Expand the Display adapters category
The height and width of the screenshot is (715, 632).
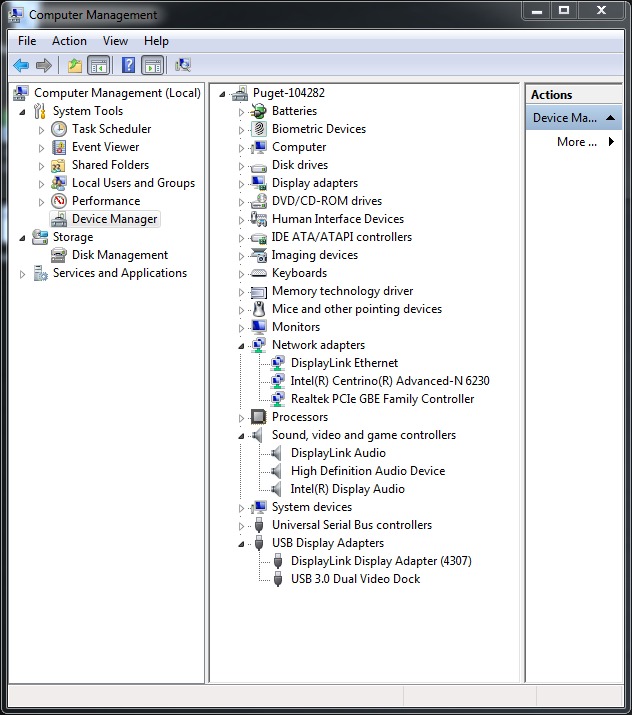(241, 184)
